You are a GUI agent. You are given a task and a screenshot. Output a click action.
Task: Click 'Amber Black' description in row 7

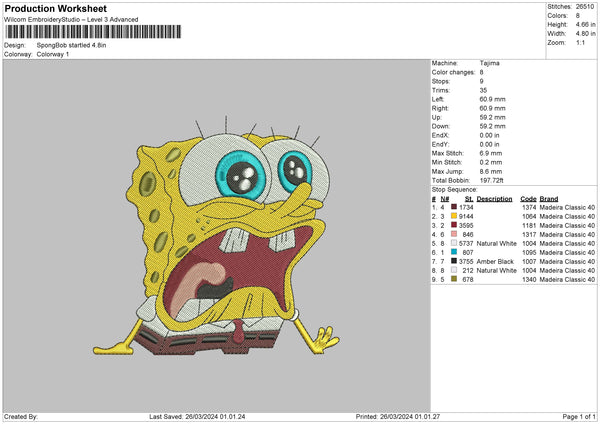pyautogui.click(x=495, y=261)
